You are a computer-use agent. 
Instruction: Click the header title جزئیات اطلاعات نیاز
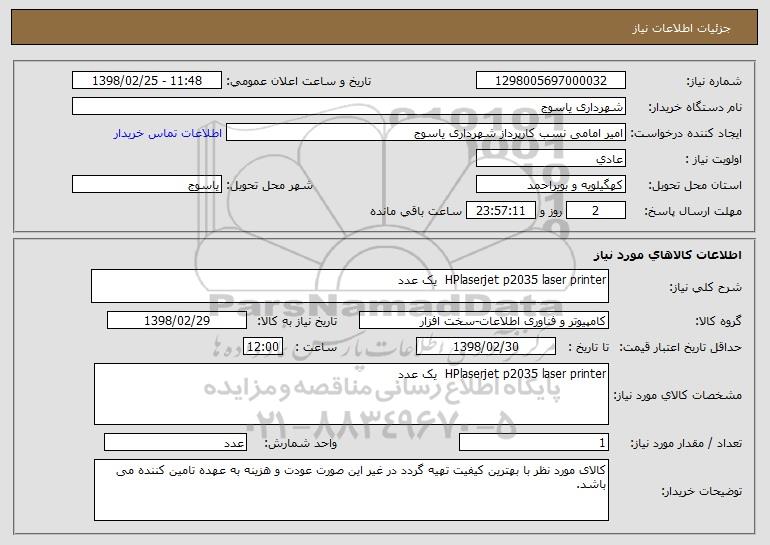(x=681, y=28)
